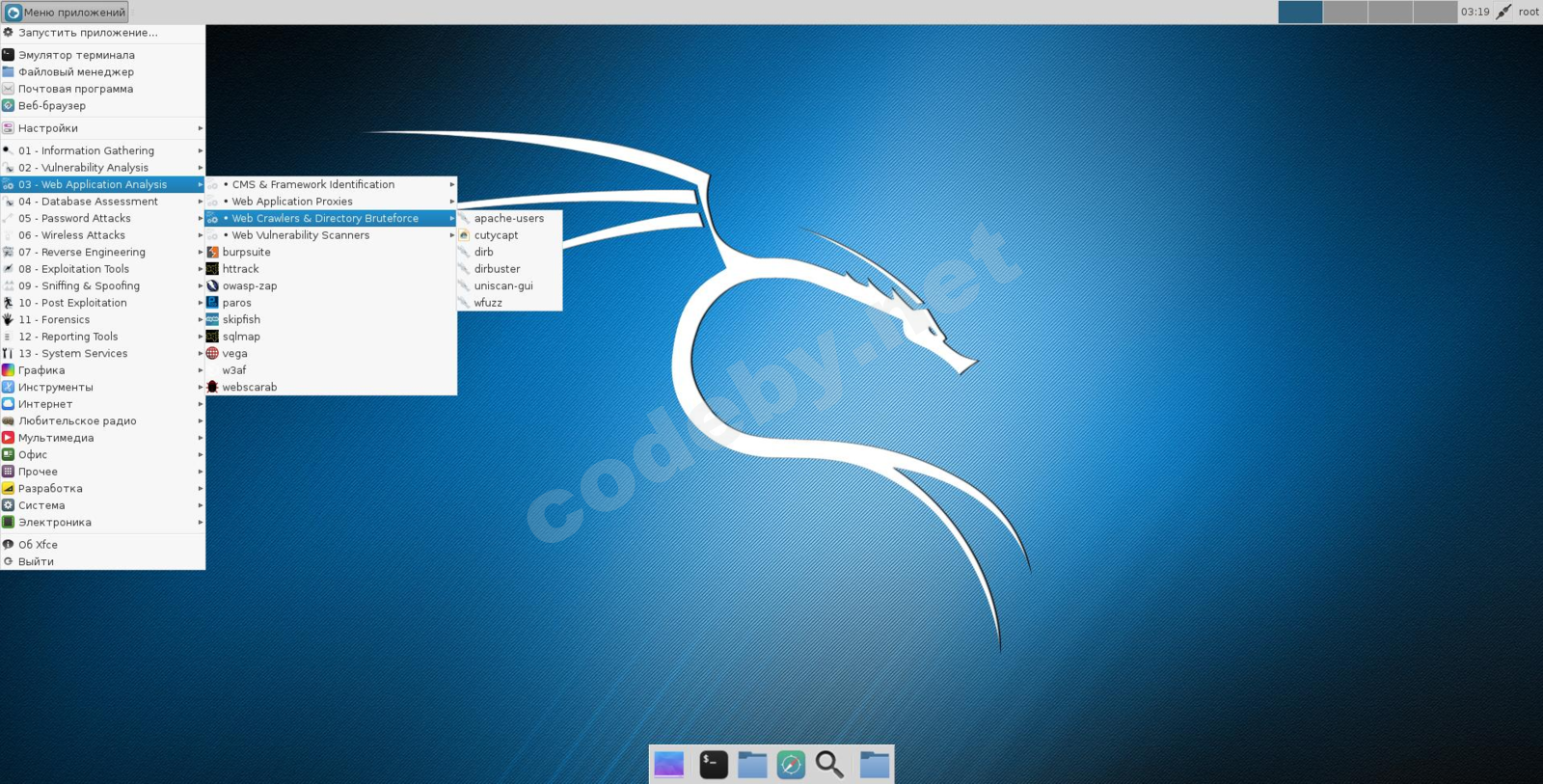Launch apache-users tool
Screen dimensions: 1543x784
point(509,218)
